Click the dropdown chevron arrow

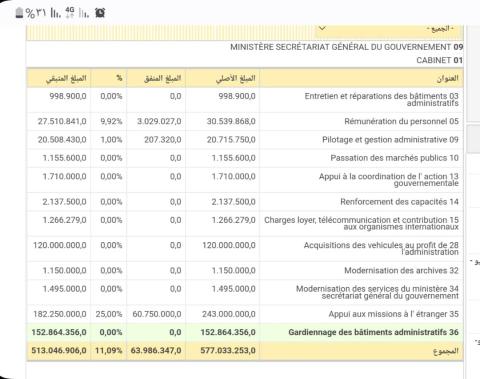322,28
